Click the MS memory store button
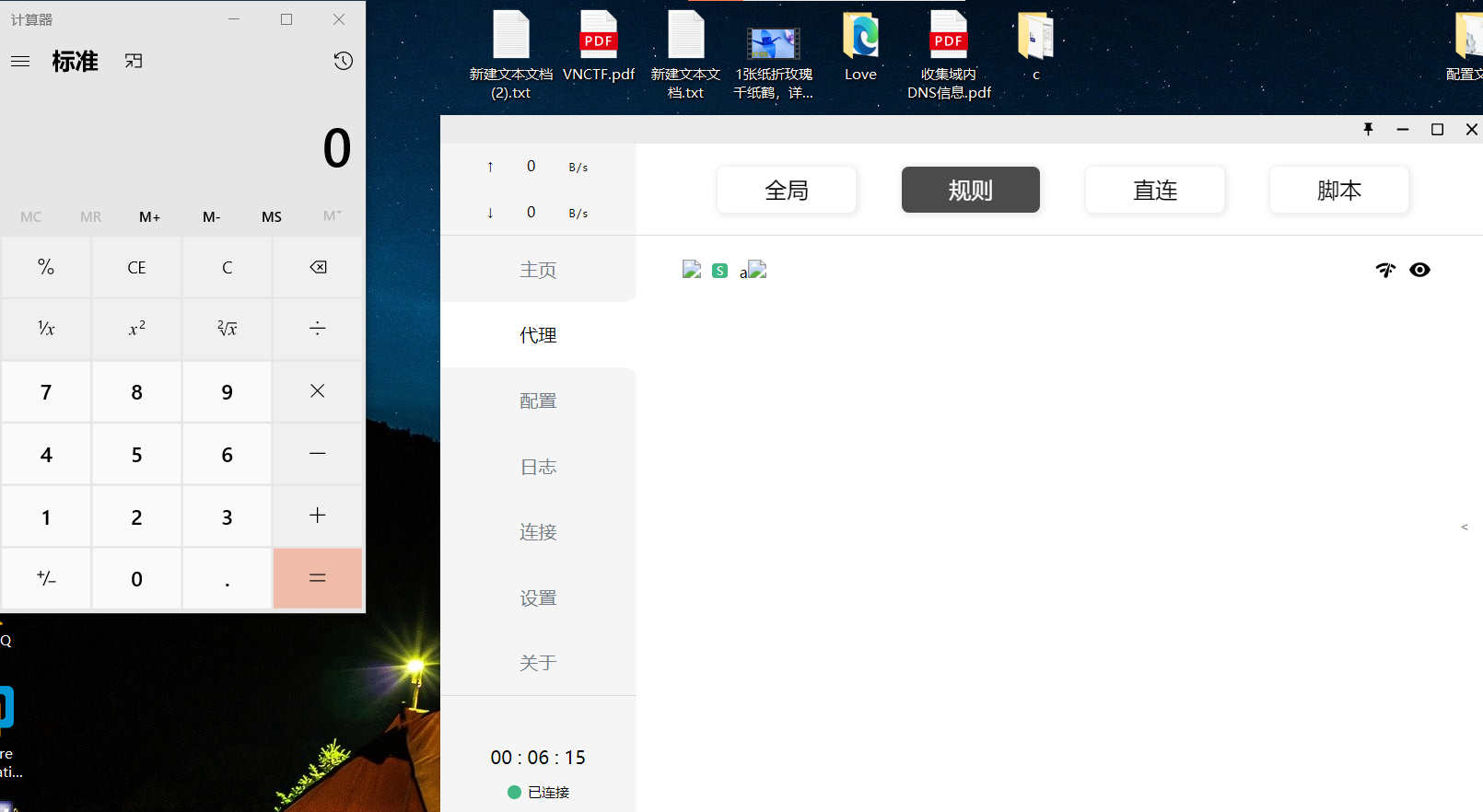 [272, 216]
